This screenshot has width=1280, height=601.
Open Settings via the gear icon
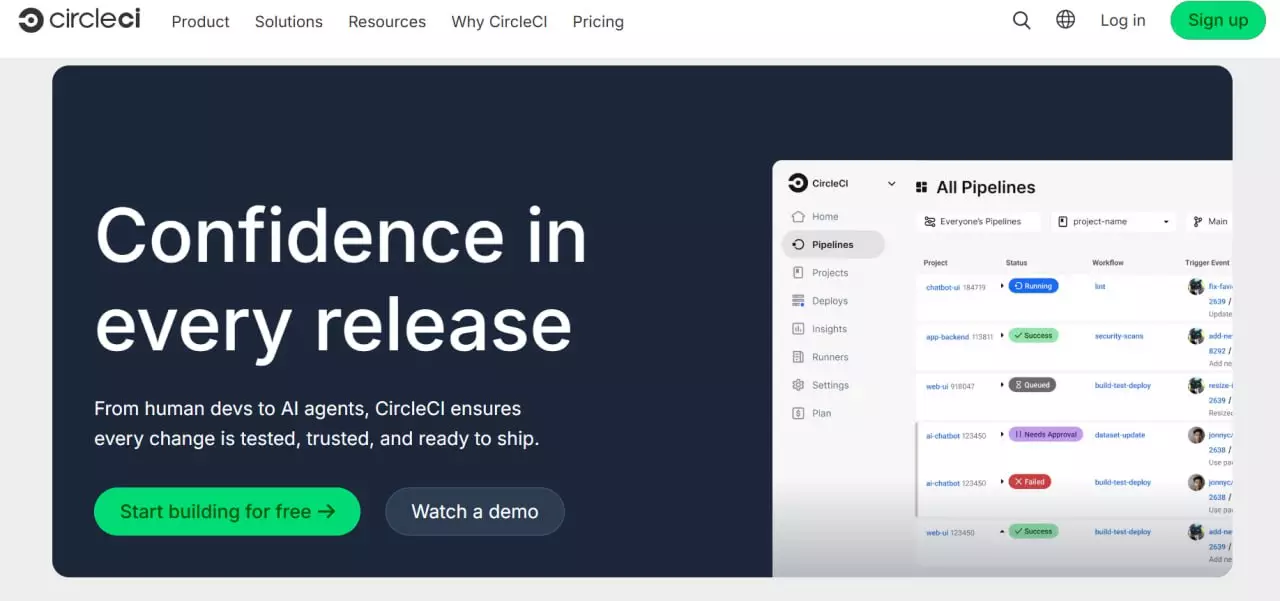tap(799, 384)
